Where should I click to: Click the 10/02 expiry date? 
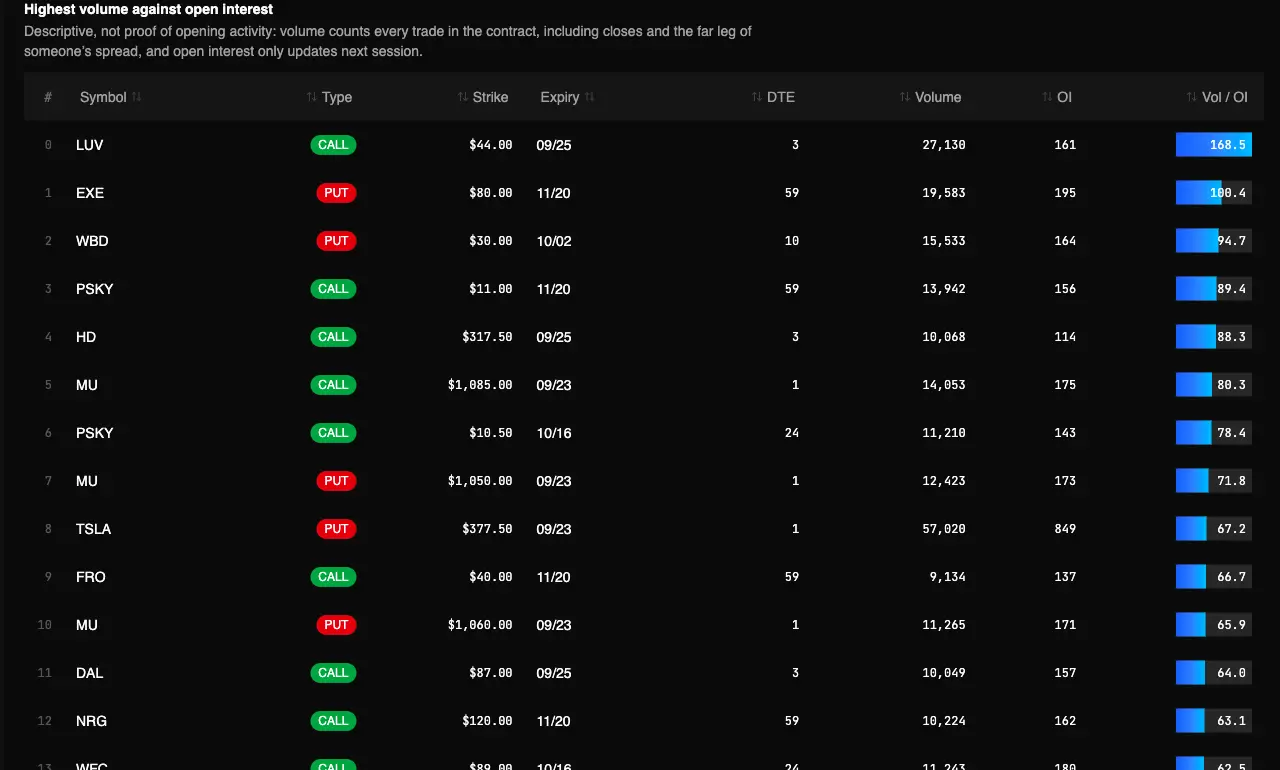point(554,241)
